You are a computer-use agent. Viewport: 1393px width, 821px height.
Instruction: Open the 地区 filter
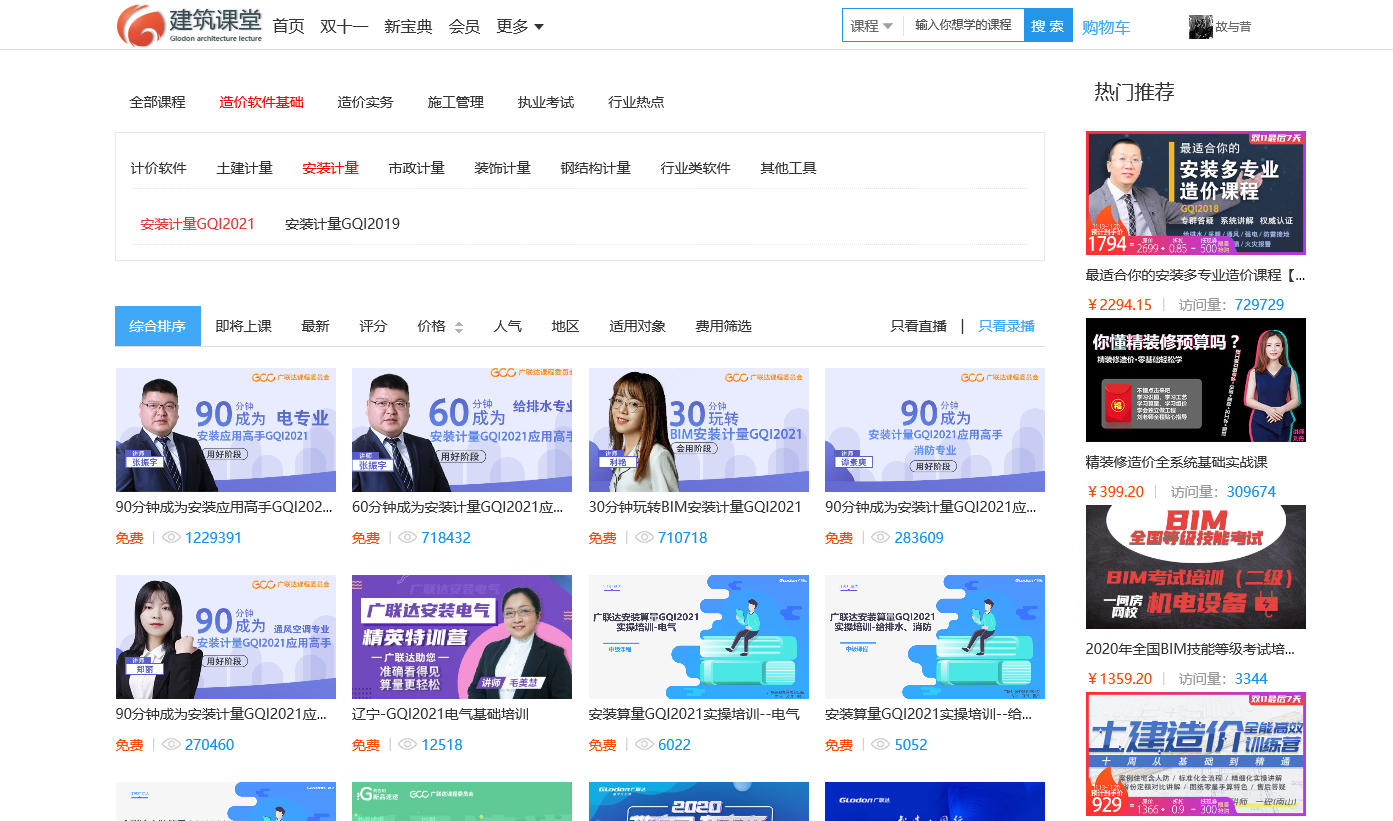click(565, 326)
